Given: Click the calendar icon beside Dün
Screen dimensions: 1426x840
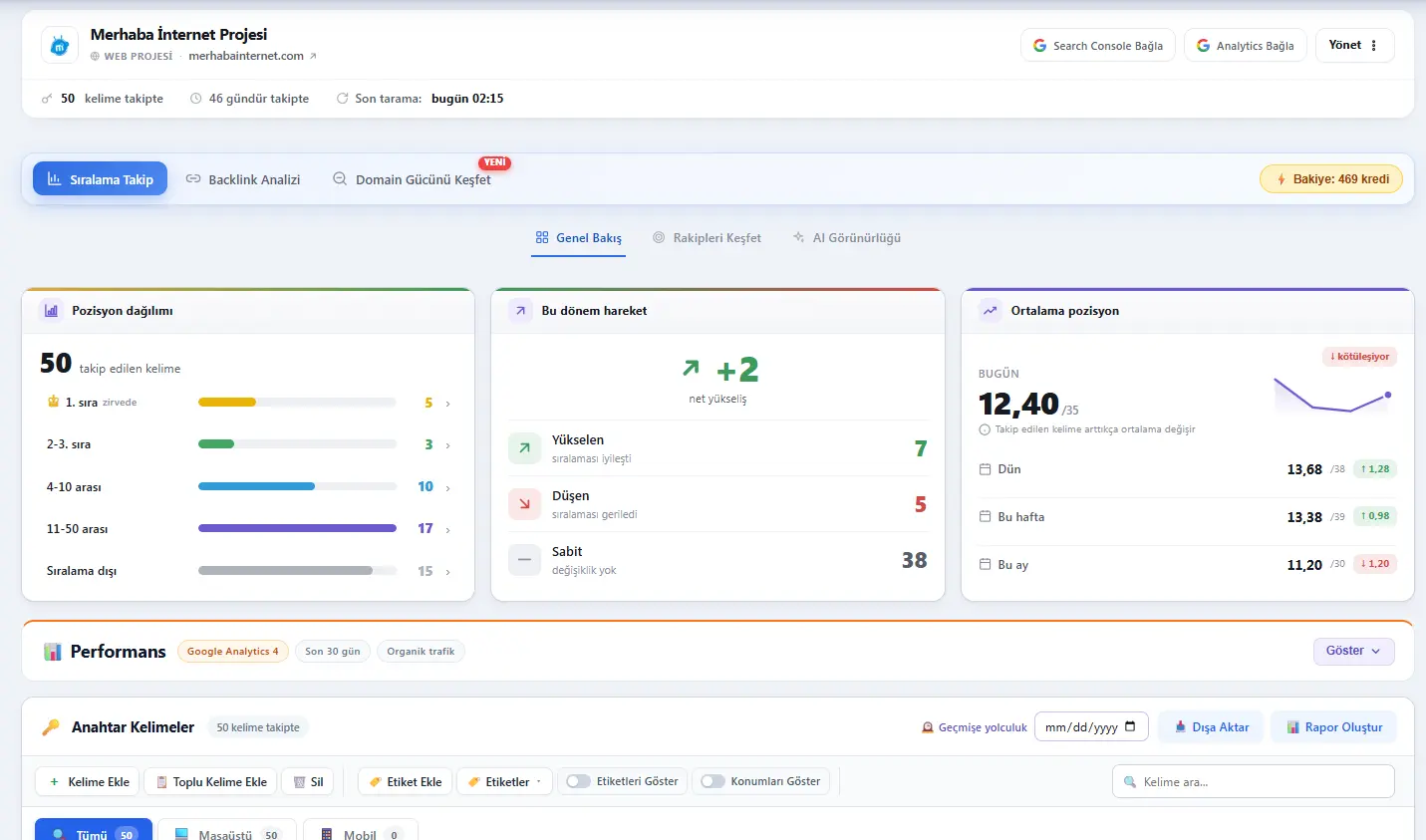Looking at the screenshot, I should pos(985,469).
